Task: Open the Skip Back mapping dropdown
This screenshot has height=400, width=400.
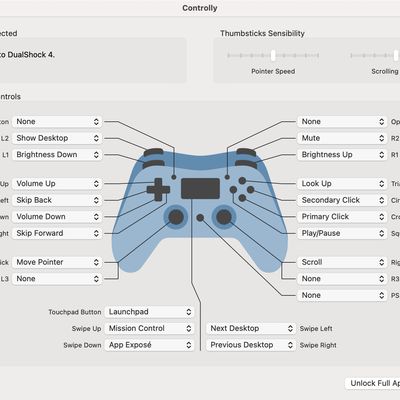Action: [57, 200]
